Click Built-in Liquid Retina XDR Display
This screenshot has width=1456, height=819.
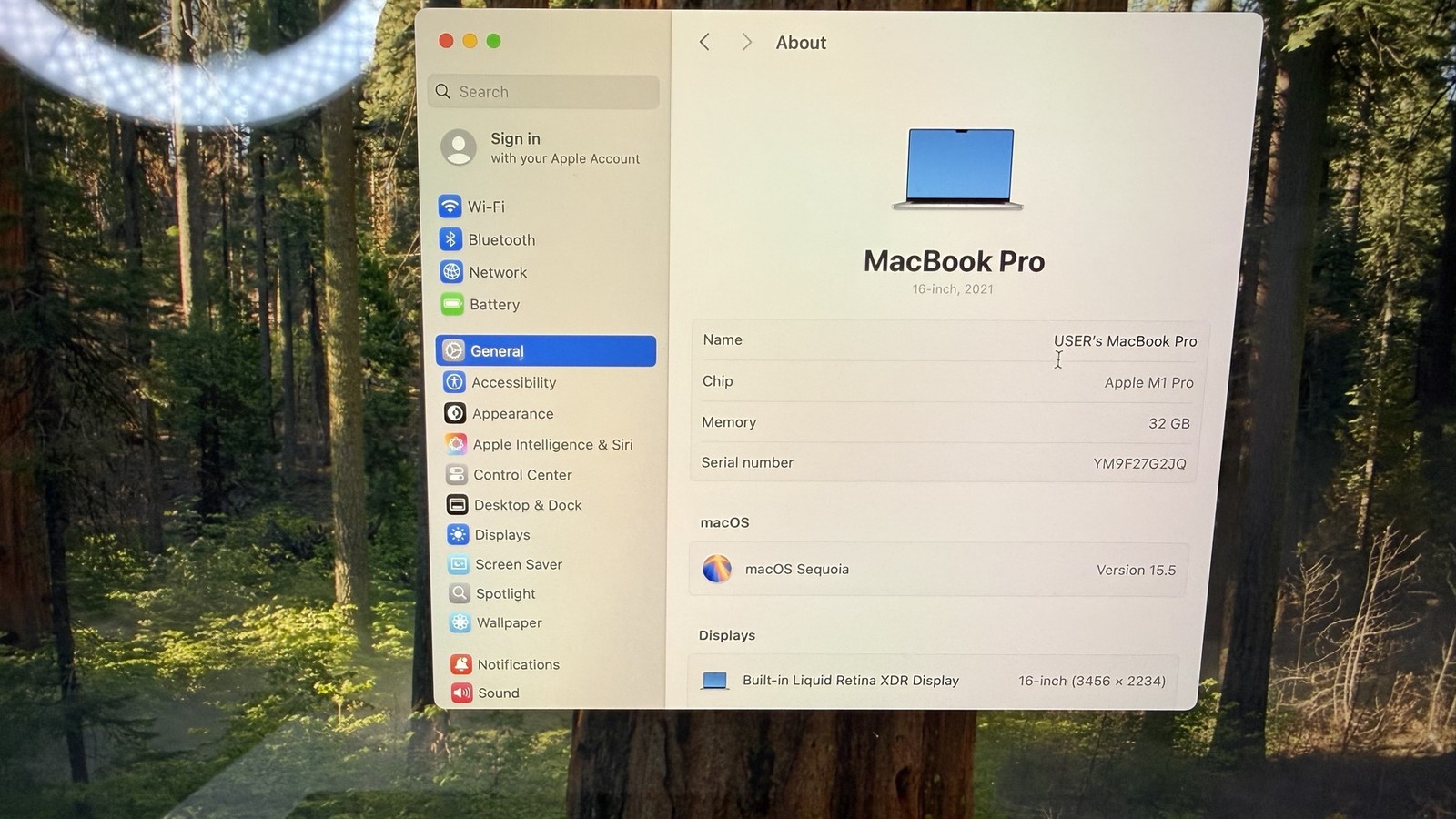(851, 680)
